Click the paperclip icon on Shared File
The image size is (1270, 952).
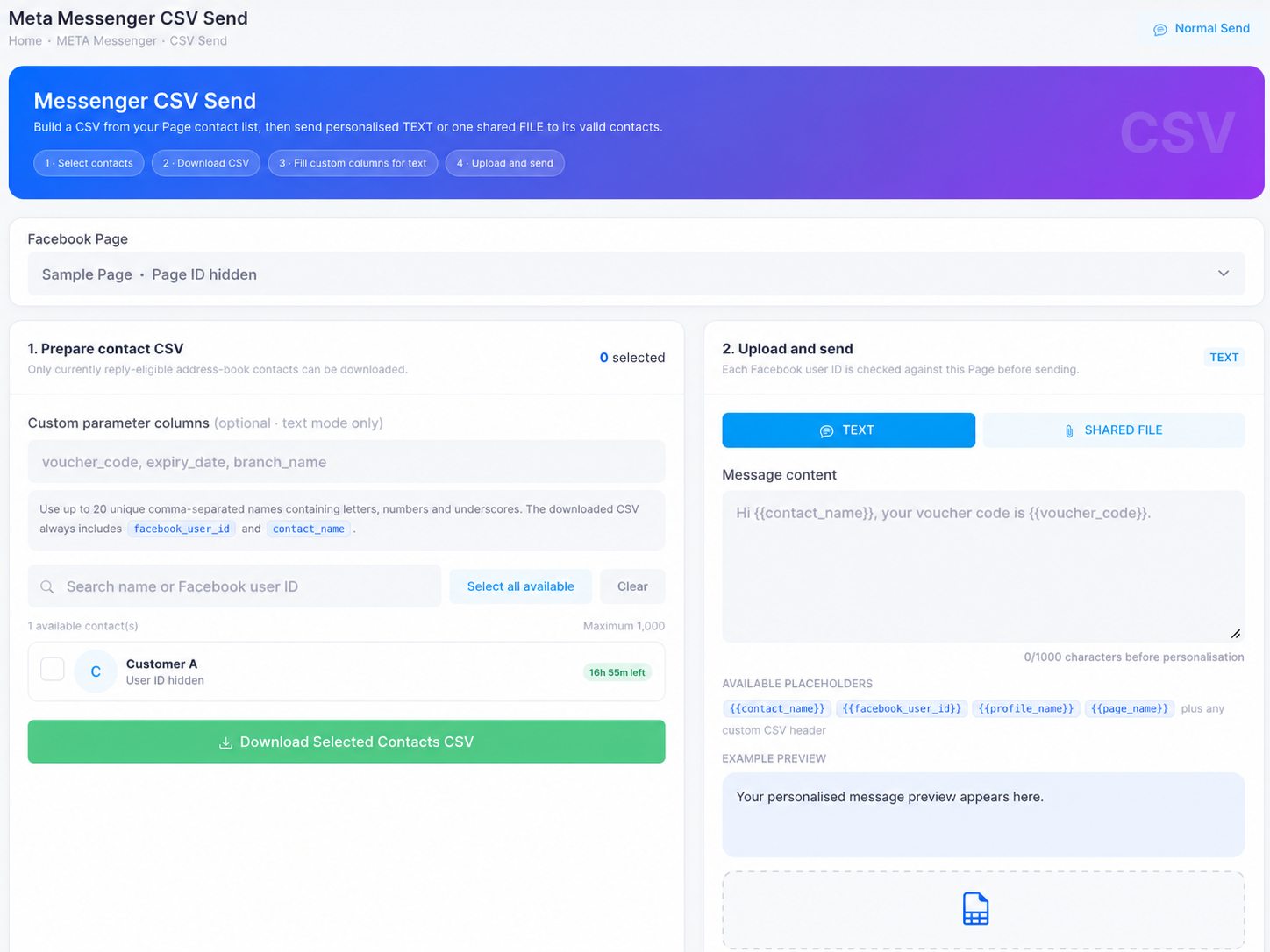[x=1068, y=430]
